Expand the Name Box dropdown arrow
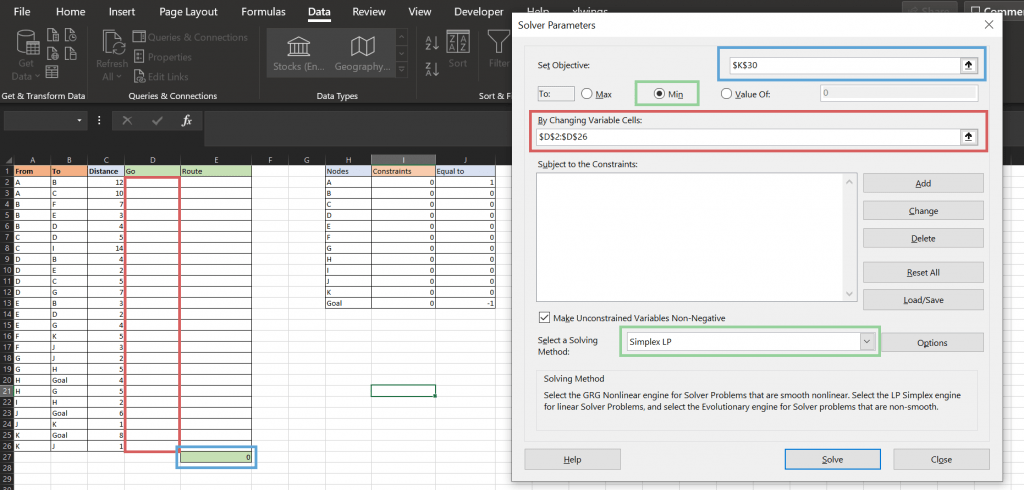The height and width of the screenshot is (490, 1024). pos(80,120)
